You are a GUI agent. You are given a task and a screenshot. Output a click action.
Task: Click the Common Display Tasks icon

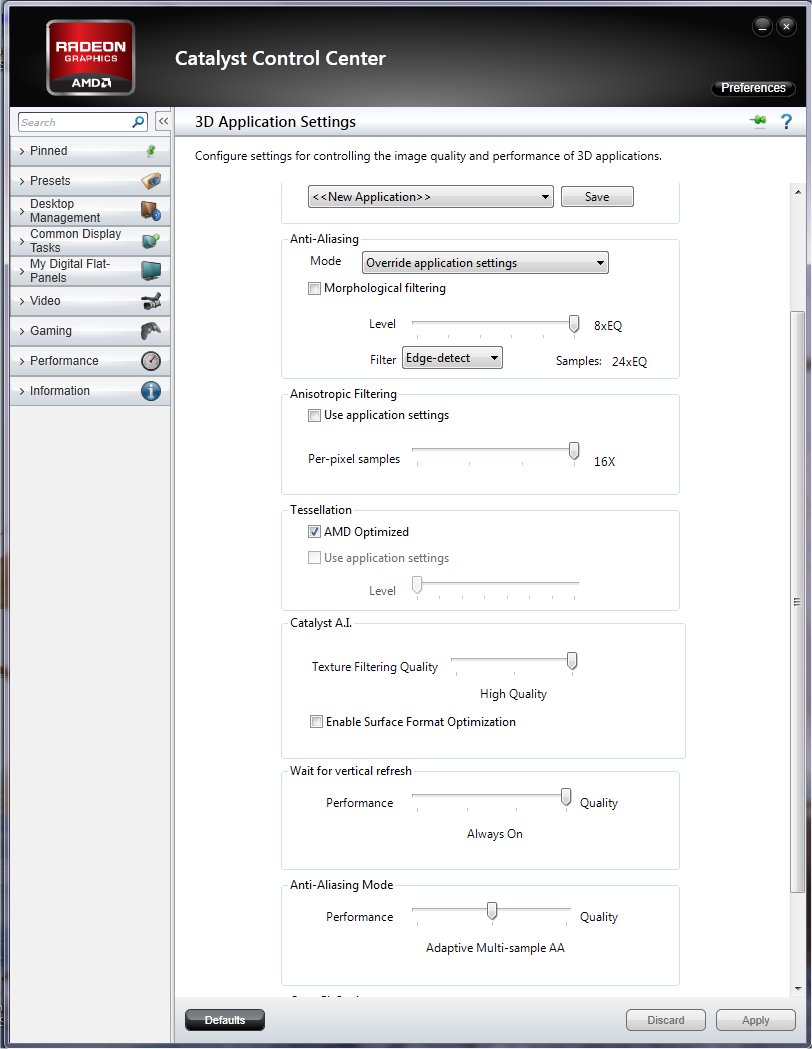pos(151,240)
